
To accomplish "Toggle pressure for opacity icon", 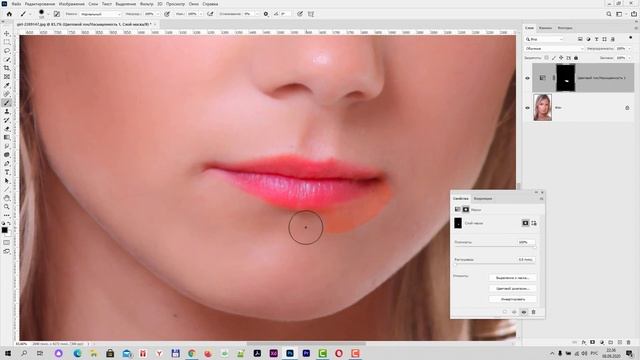I will pyautogui.click(x=167, y=14).
